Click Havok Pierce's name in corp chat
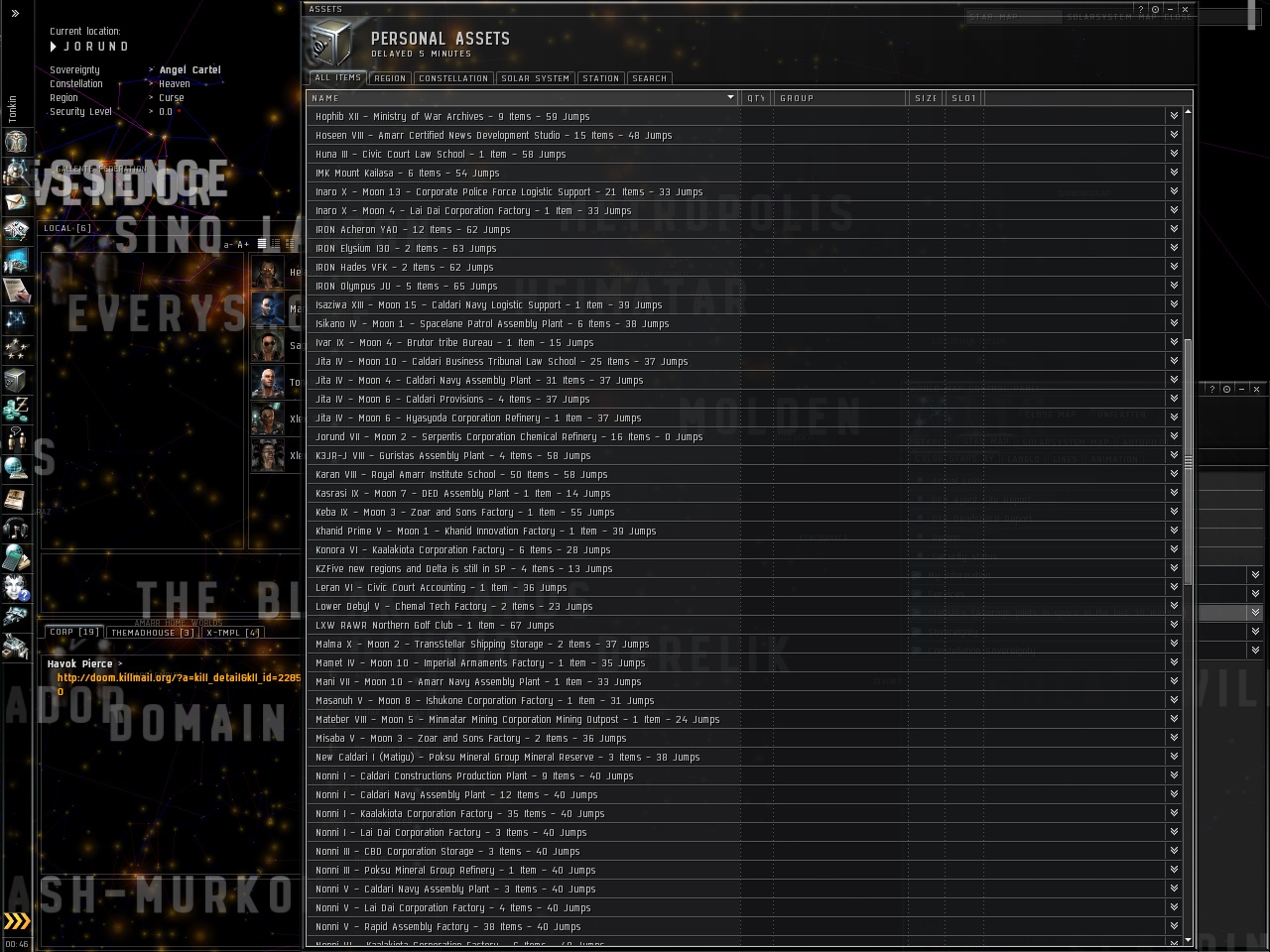 tap(79, 663)
